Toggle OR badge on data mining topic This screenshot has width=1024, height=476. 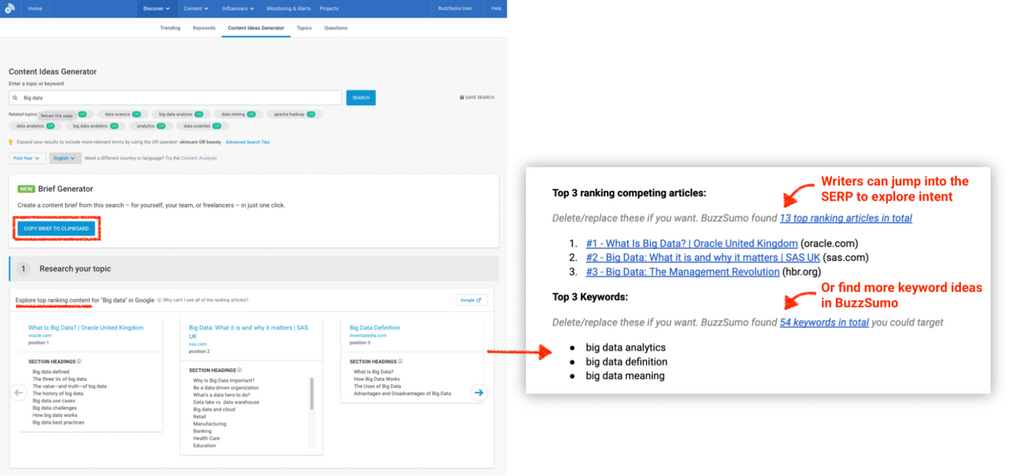click(x=250, y=115)
